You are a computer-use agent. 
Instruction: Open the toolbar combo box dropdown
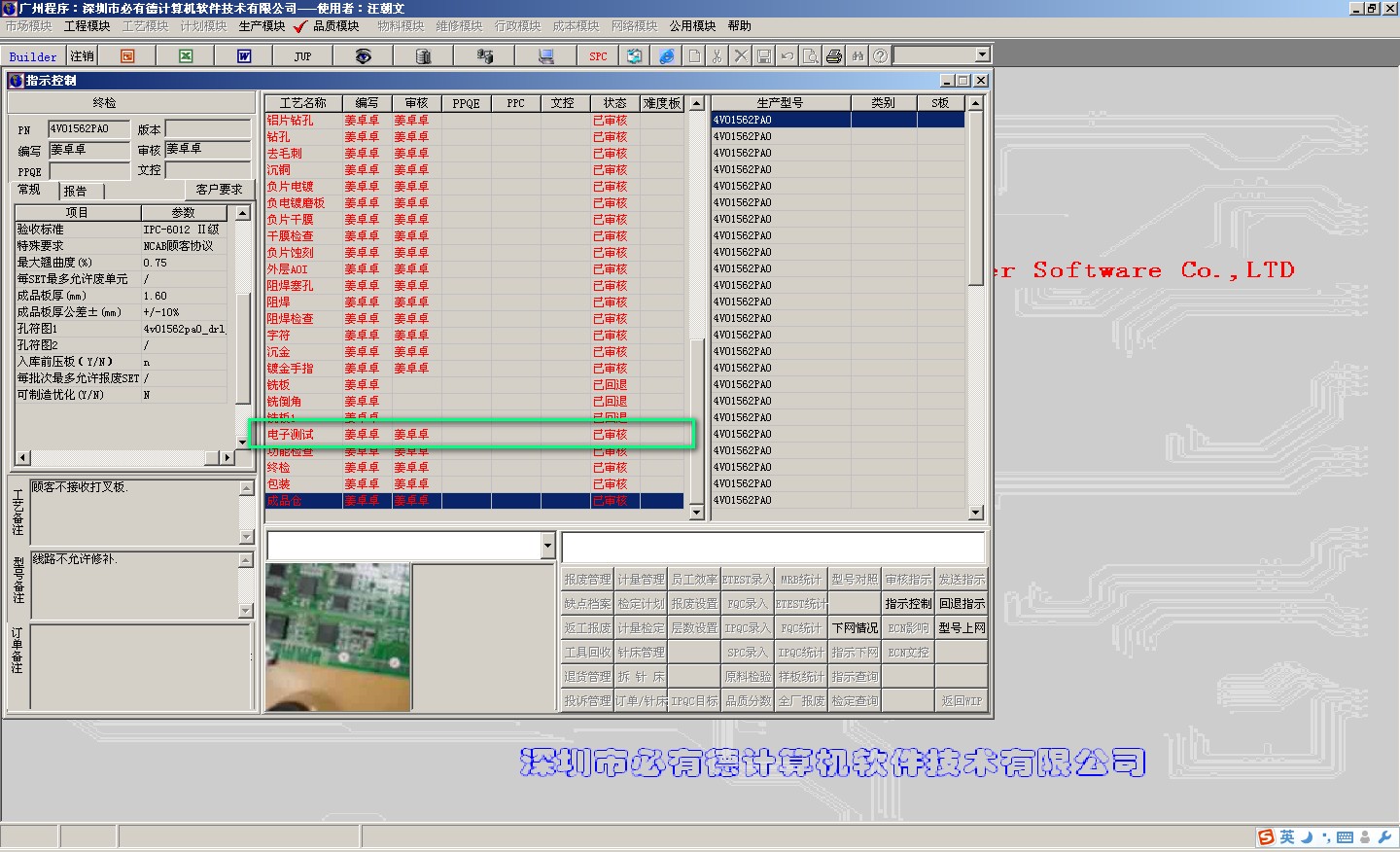[x=982, y=55]
